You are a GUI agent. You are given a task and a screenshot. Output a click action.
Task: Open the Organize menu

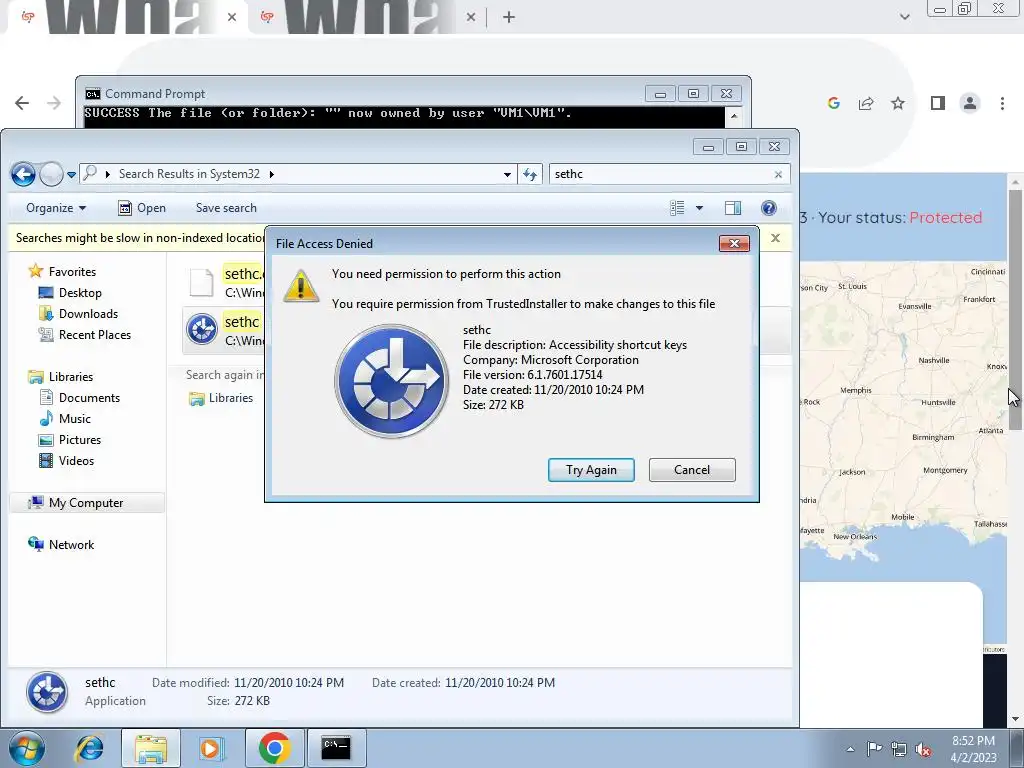click(x=56, y=208)
